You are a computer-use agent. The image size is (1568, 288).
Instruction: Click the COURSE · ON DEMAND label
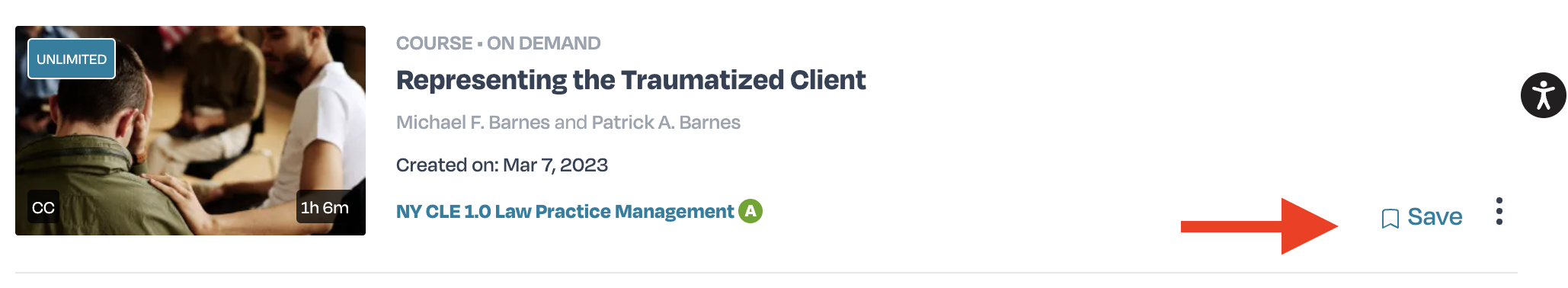(x=498, y=43)
